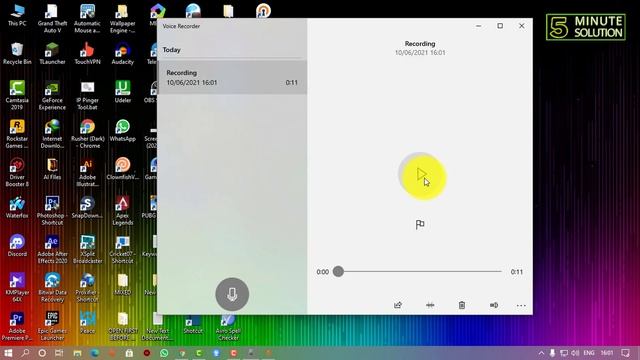This screenshot has width=640, height=360.
Task: Add a marker flag to recording
Action: 420,224
